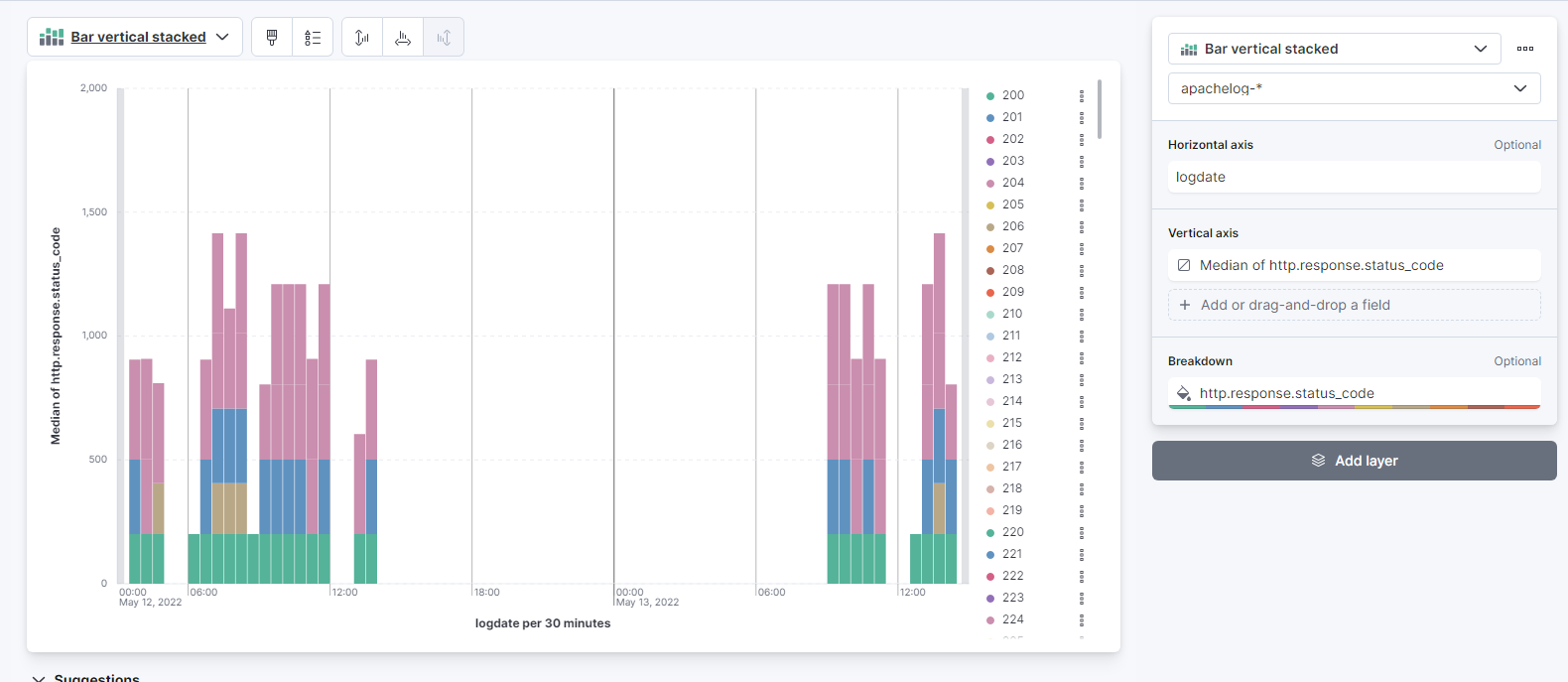Open legend options for 203
Image resolution: width=1568 pixels, height=682 pixels.
[1082, 162]
